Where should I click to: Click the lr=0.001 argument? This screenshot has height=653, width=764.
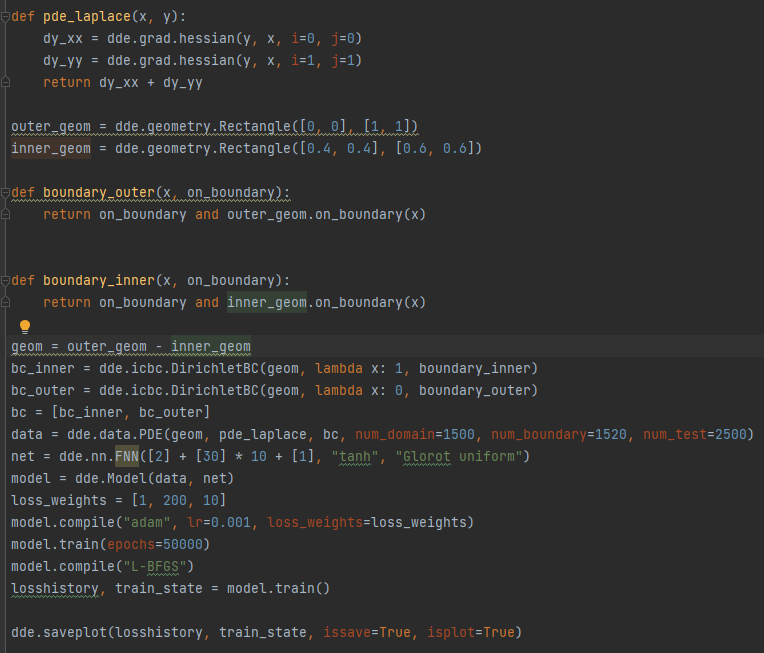click(x=219, y=522)
